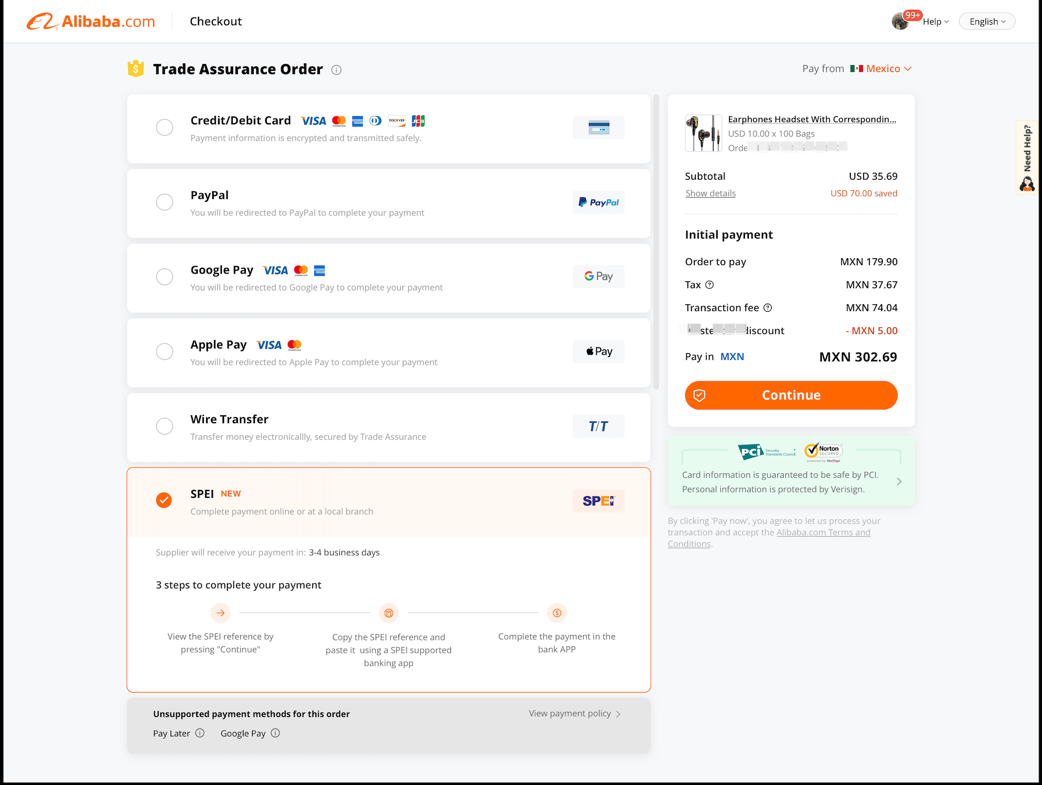Click the earphones product thumbnail

pos(703,133)
